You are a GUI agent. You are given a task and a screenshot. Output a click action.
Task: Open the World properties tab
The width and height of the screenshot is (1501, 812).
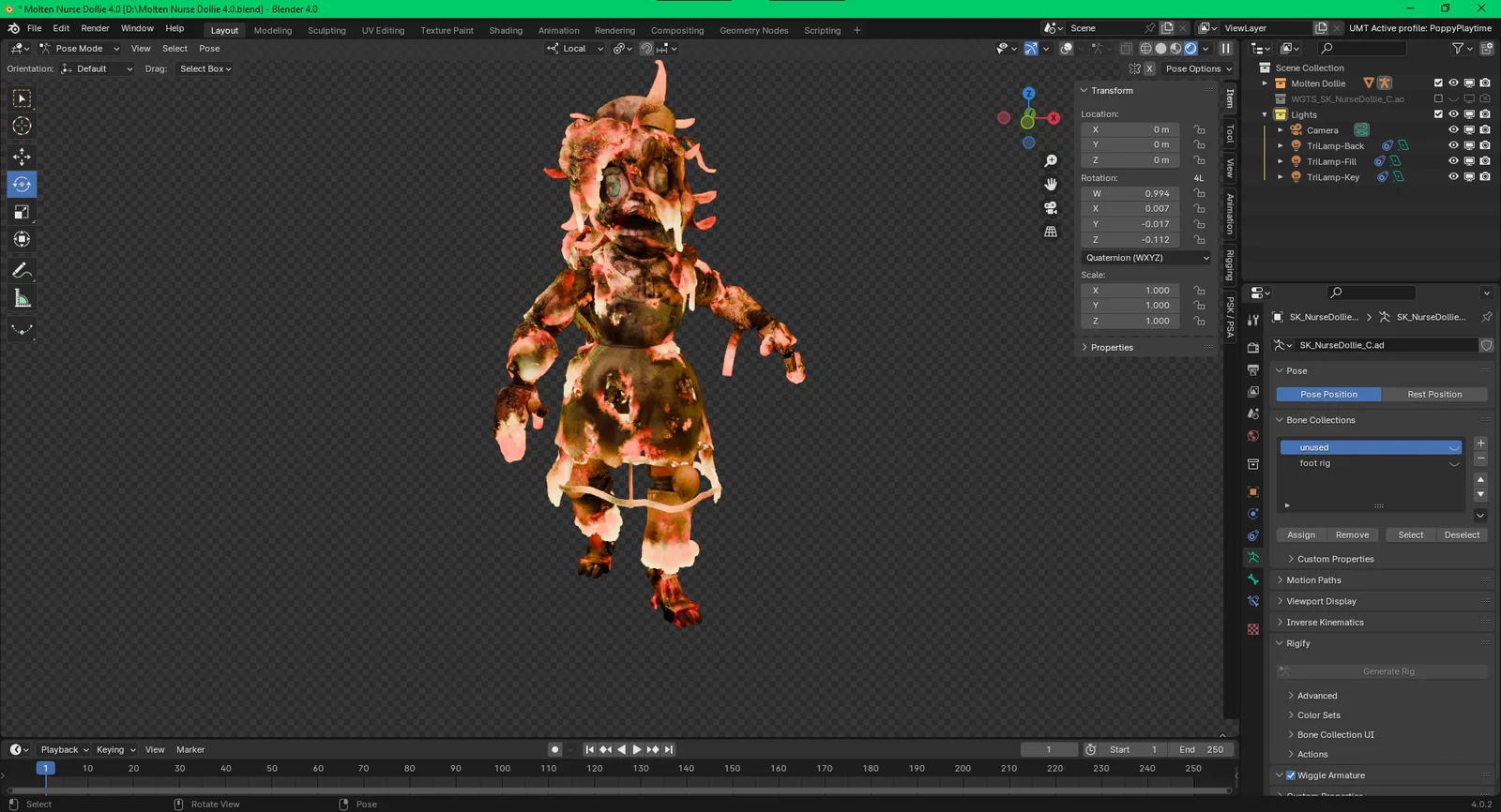coord(1253,436)
